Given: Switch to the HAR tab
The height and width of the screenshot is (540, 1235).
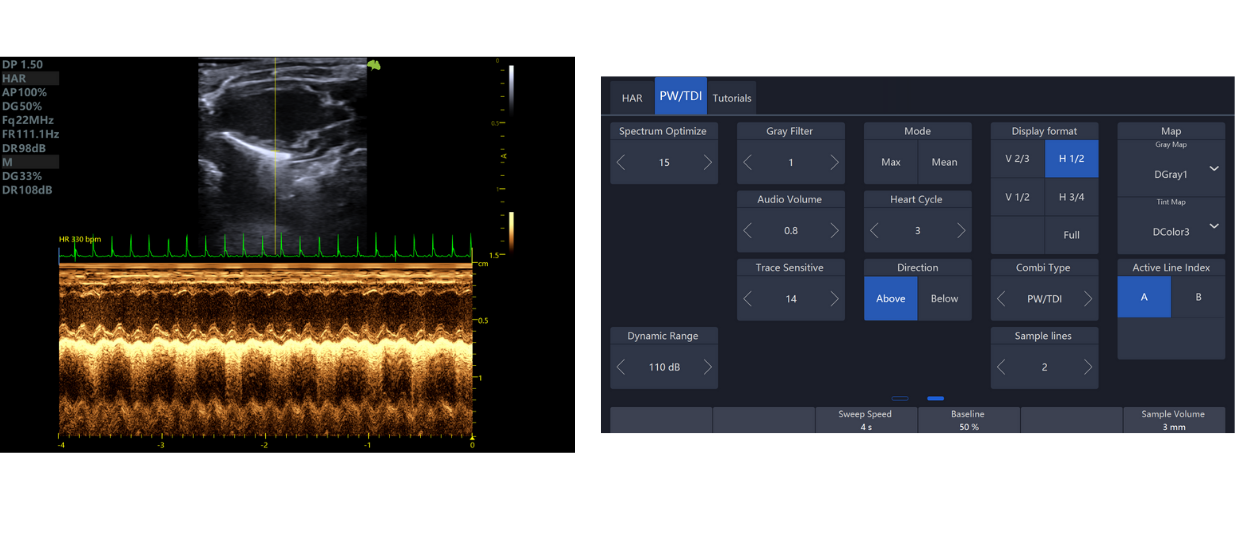Looking at the screenshot, I should (632, 98).
